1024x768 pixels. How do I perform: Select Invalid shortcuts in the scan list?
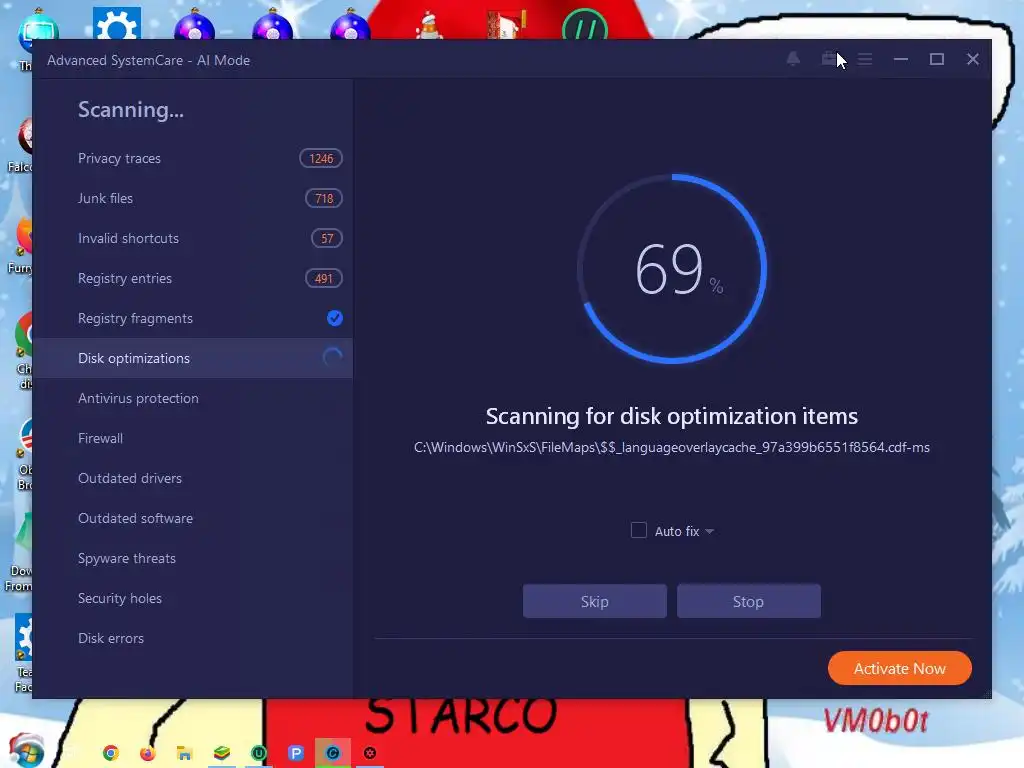coord(193,238)
